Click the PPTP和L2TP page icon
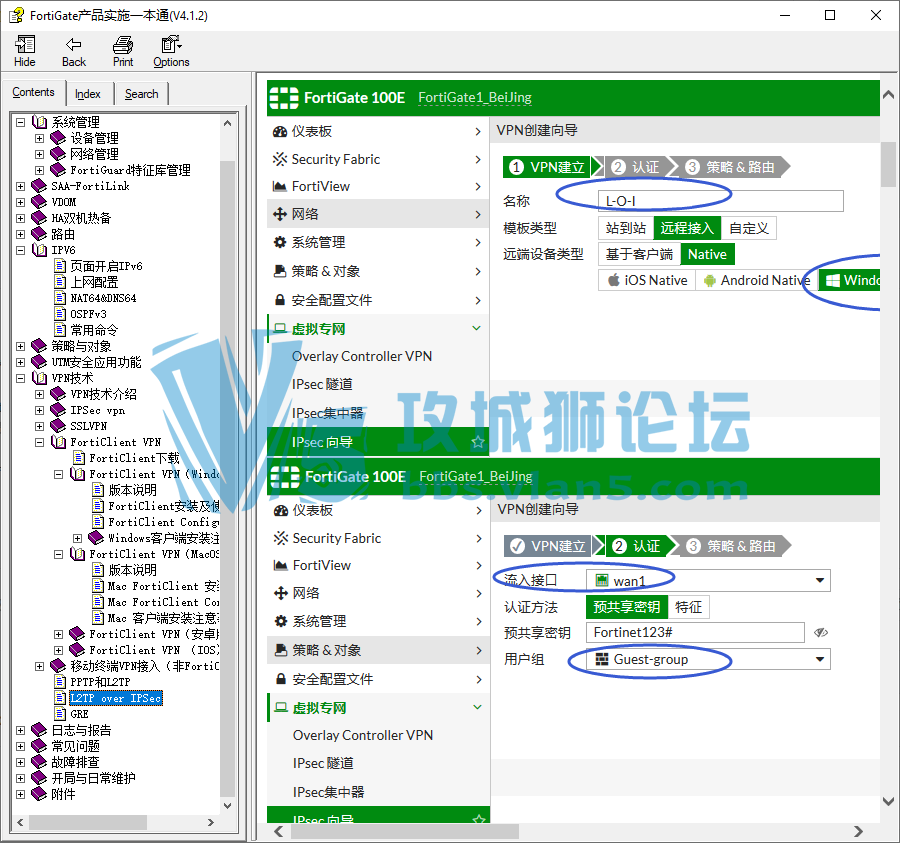Screen dimensions: 900x843 click(x=60, y=682)
